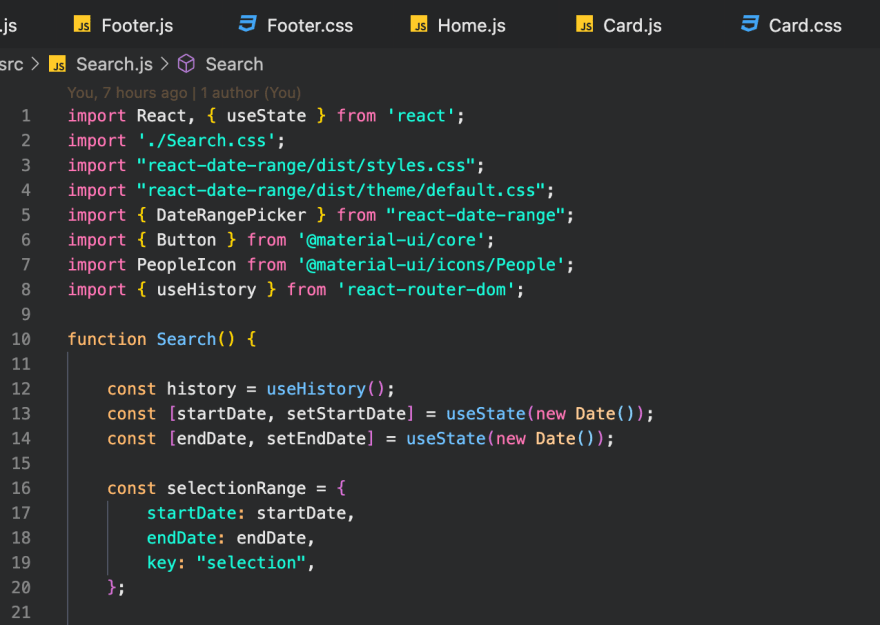Click 'selectionRange' on line 16

point(236,488)
